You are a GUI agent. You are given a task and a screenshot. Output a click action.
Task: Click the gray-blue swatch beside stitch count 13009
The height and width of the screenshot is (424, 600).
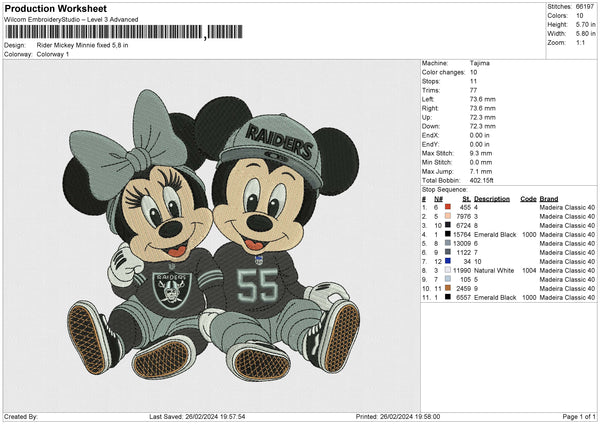(x=448, y=243)
